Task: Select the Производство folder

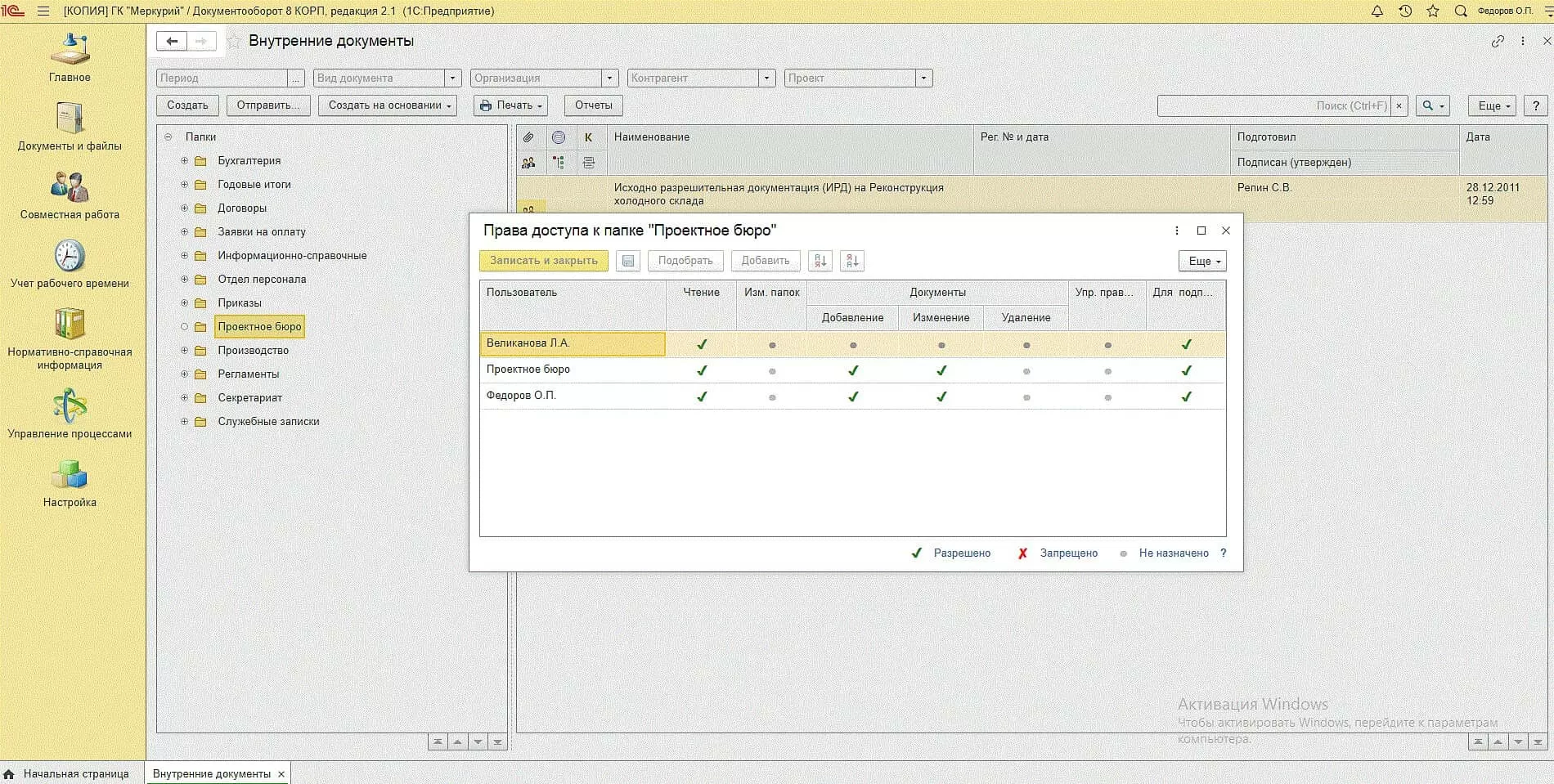Action: coord(253,351)
